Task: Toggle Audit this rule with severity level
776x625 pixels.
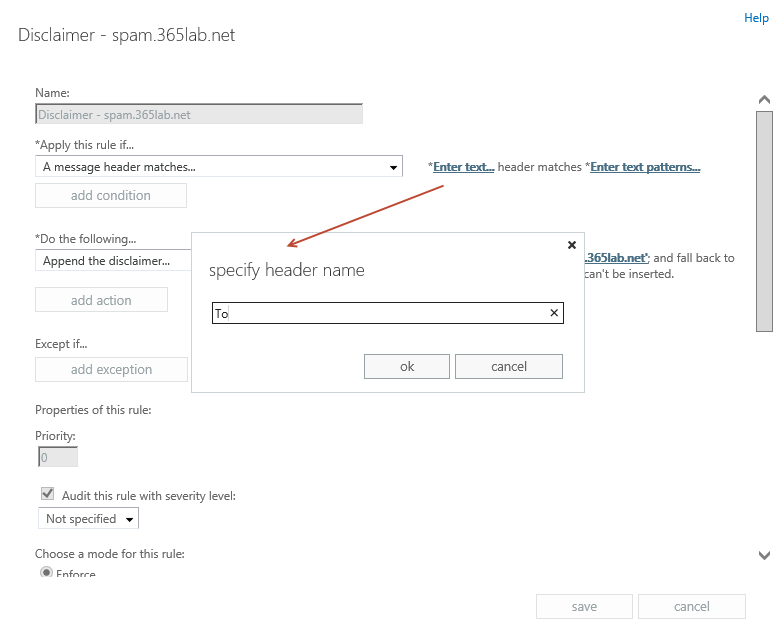Action: pos(47,494)
